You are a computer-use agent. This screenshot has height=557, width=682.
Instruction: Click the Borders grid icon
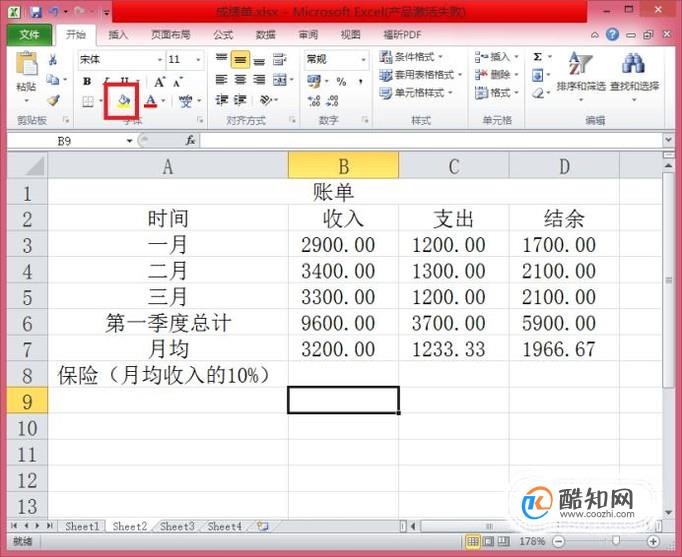(x=88, y=101)
